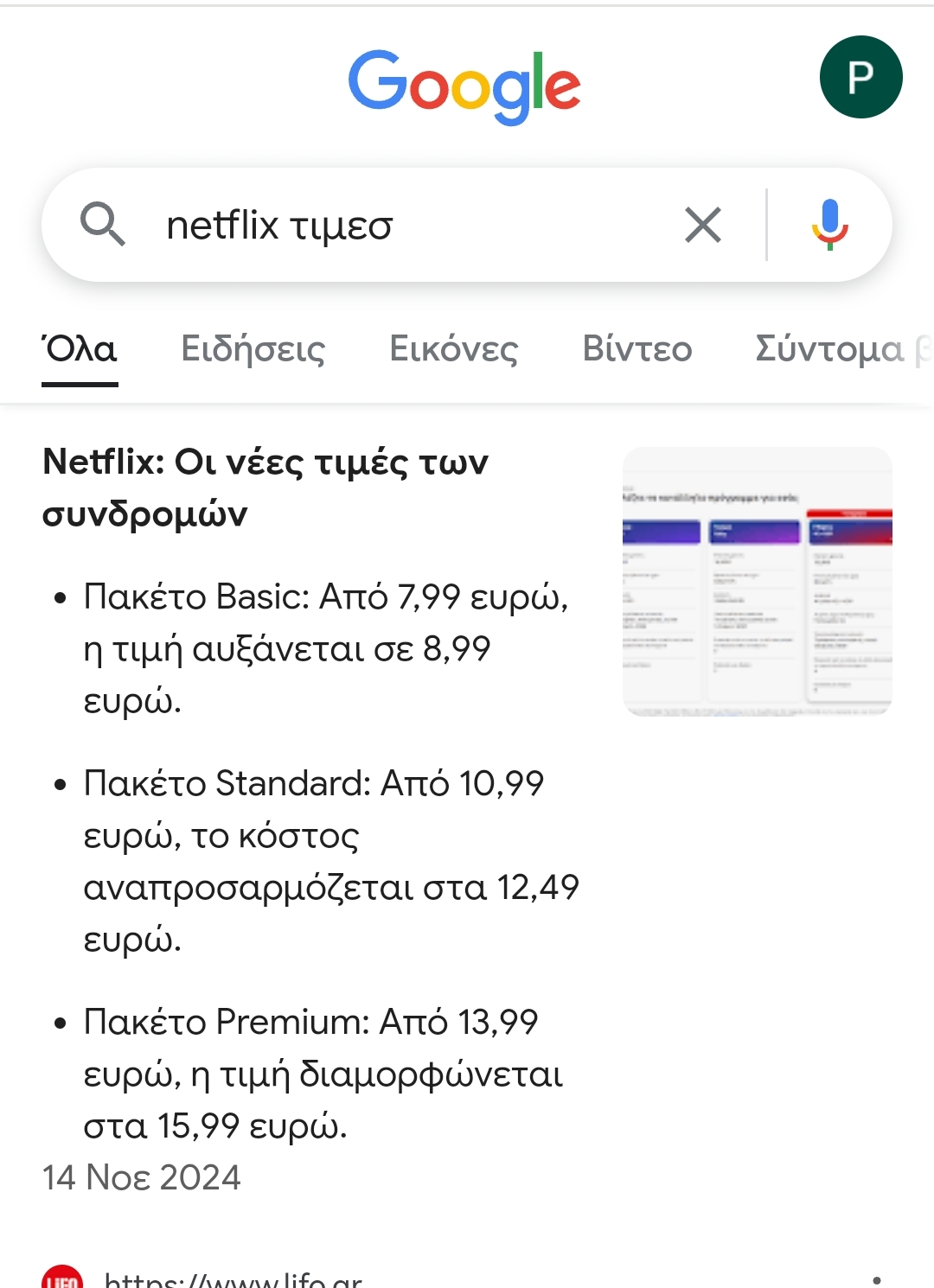Screen dimensions: 934x1288
Task: Start voice search with microphone icon
Action: [829, 225]
